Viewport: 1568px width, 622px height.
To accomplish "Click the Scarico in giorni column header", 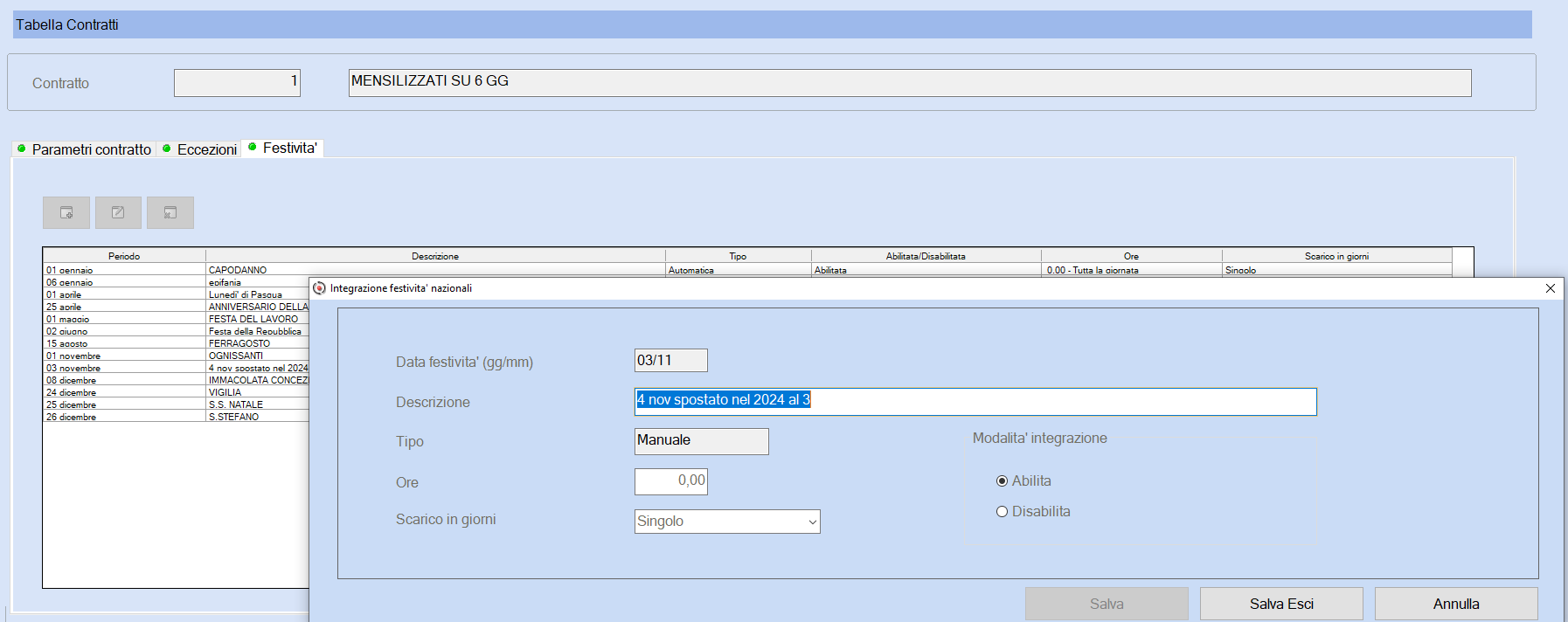I will tap(1337, 256).
